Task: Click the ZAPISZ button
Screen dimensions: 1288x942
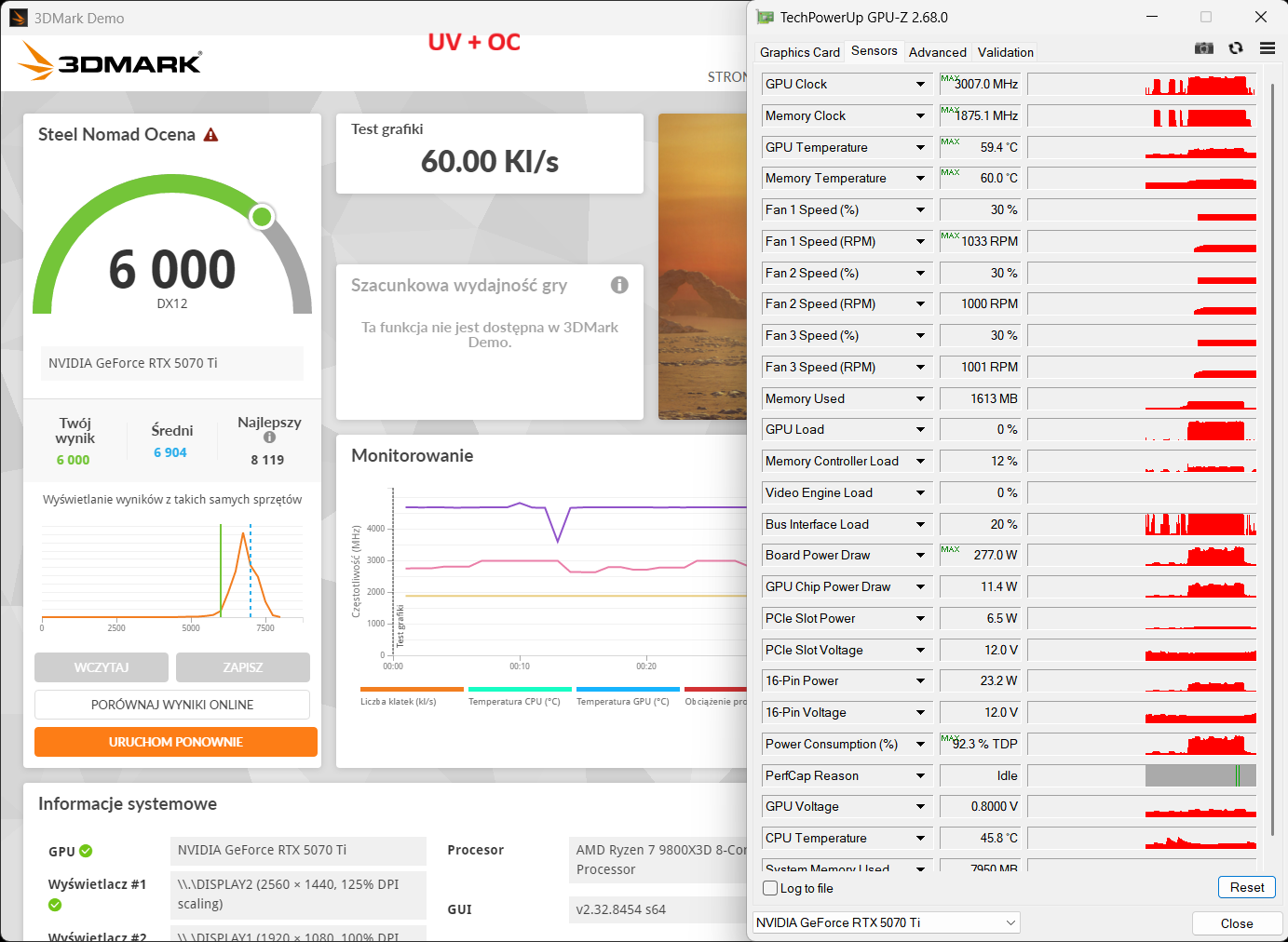Action: [x=243, y=667]
